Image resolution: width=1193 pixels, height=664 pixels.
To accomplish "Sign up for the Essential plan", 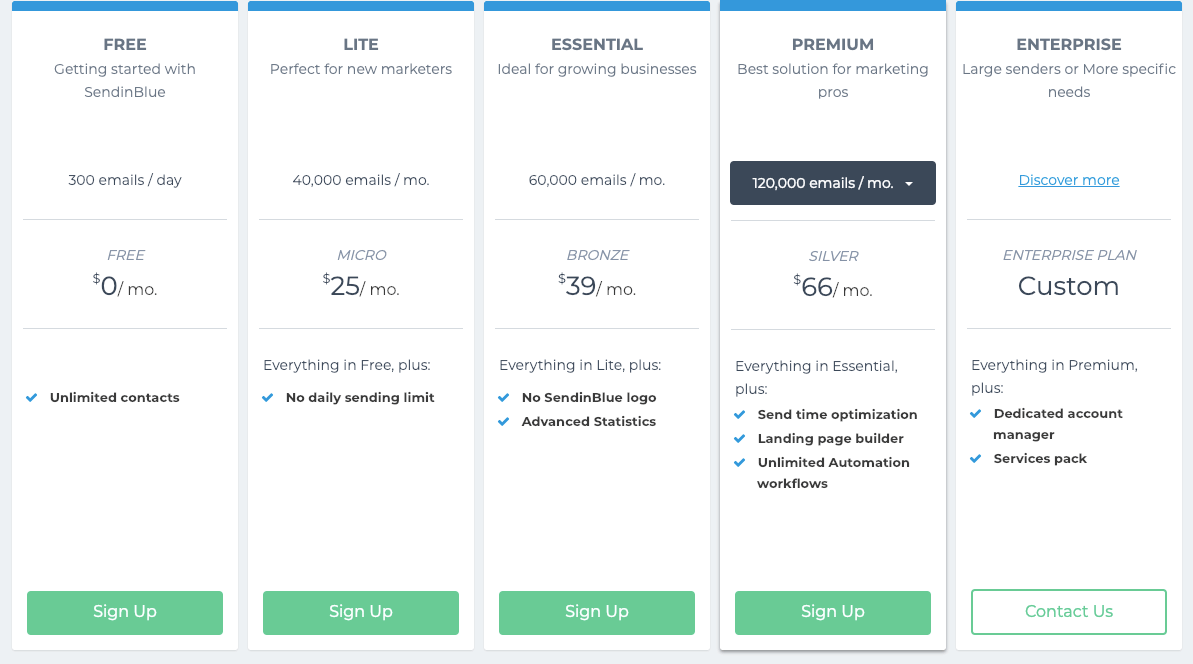I will pos(596,612).
